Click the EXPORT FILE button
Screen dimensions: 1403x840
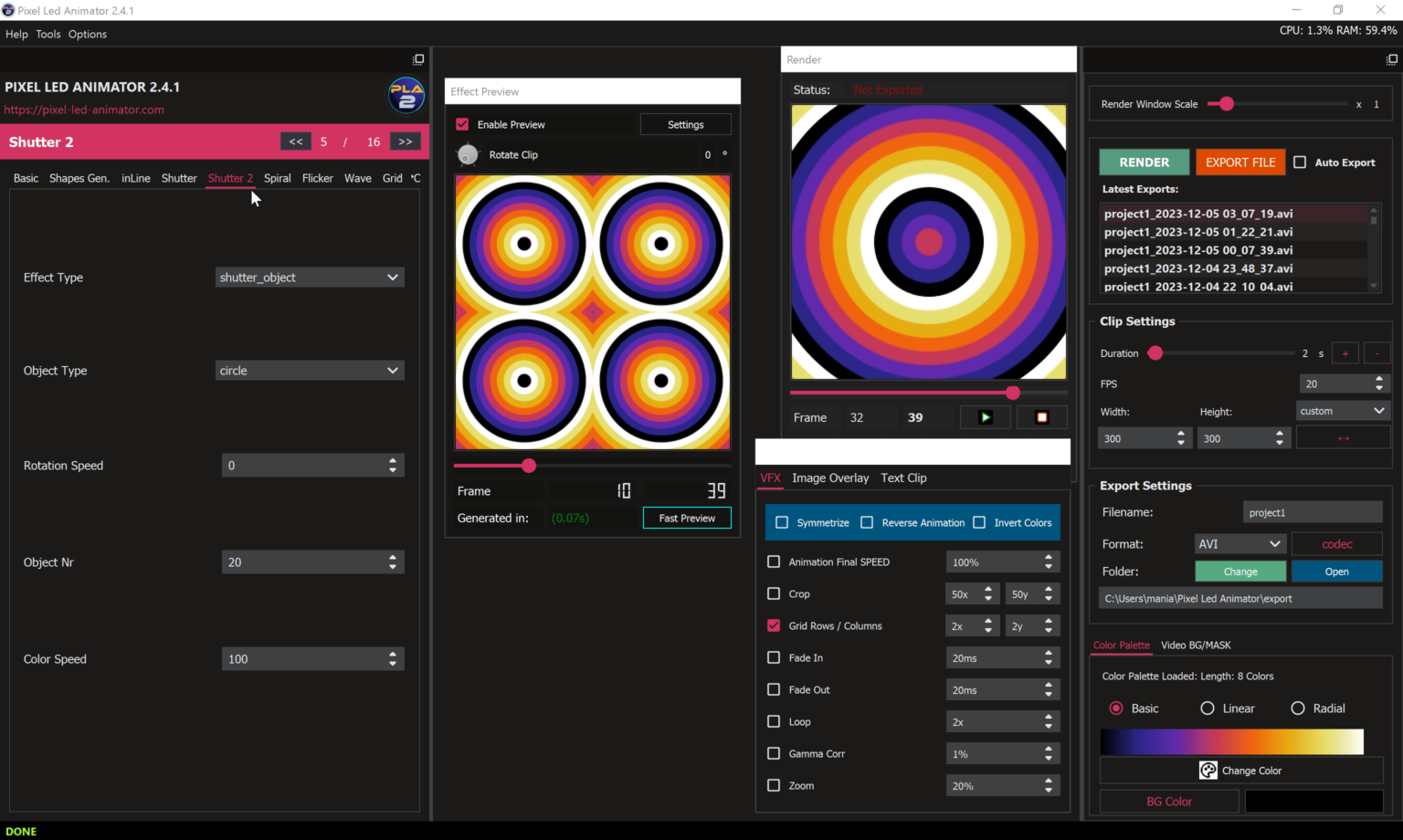[1239, 162]
